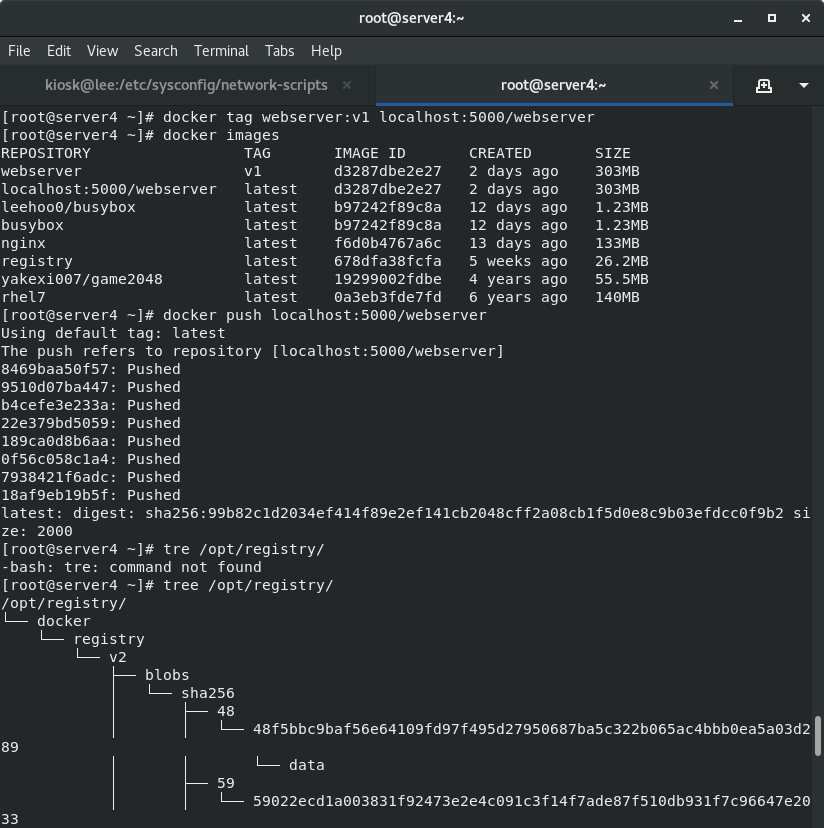Click the terminal vertical scrollbar thumb

(818, 736)
